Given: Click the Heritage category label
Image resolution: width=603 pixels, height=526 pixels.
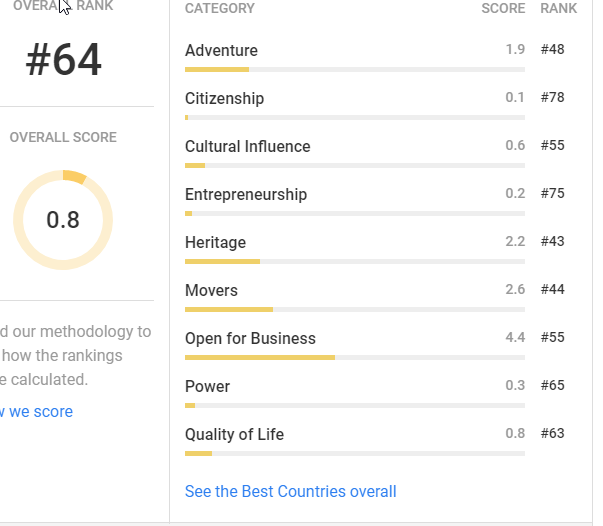Looking at the screenshot, I should (215, 242).
